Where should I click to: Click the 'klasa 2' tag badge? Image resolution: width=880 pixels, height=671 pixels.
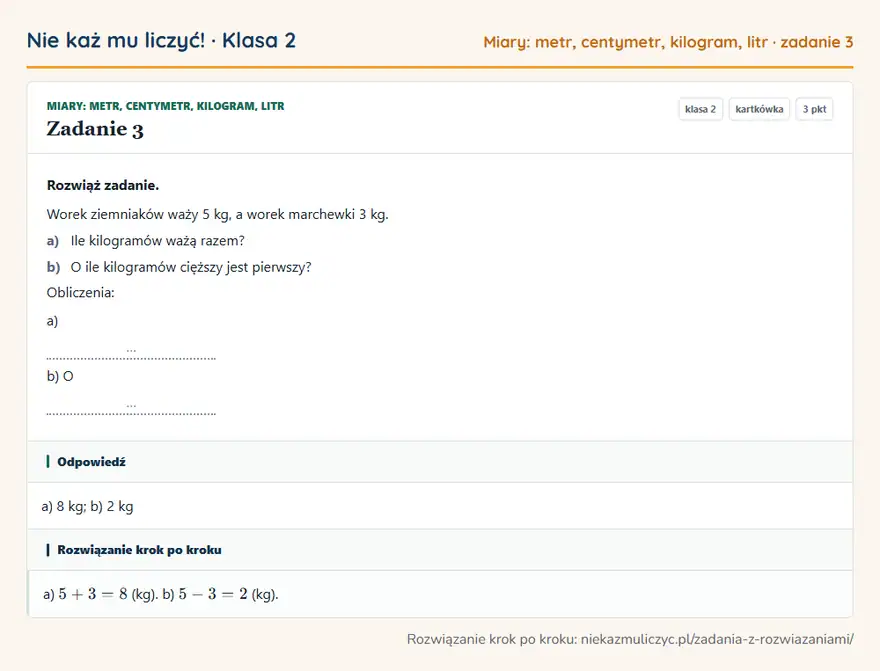(700, 109)
